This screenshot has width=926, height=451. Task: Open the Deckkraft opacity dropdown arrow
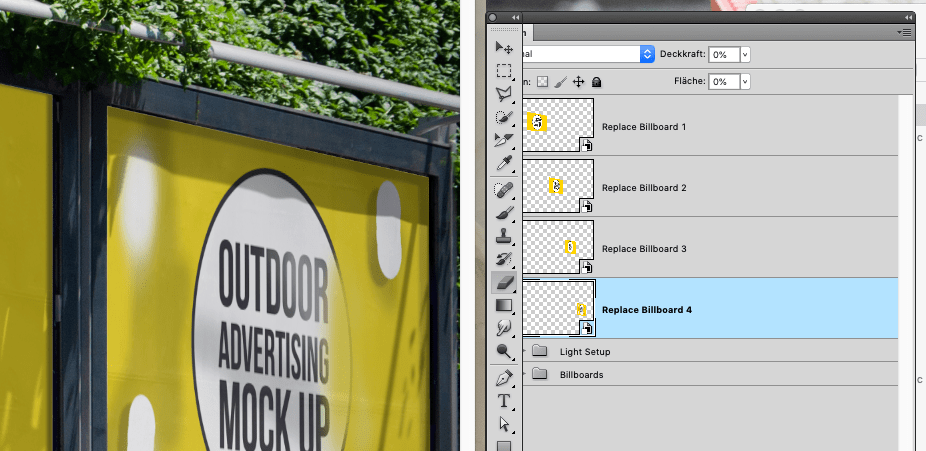tap(745, 54)
